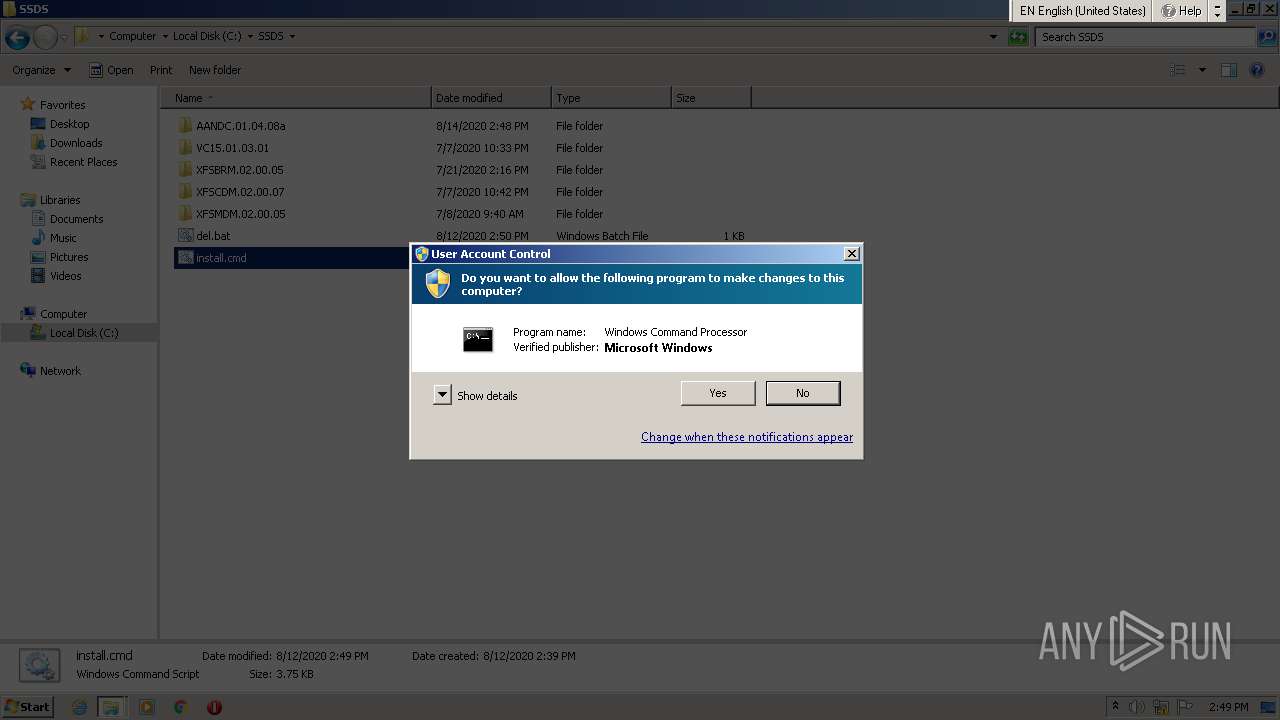Sort by the Size column header

pos(711,98)
